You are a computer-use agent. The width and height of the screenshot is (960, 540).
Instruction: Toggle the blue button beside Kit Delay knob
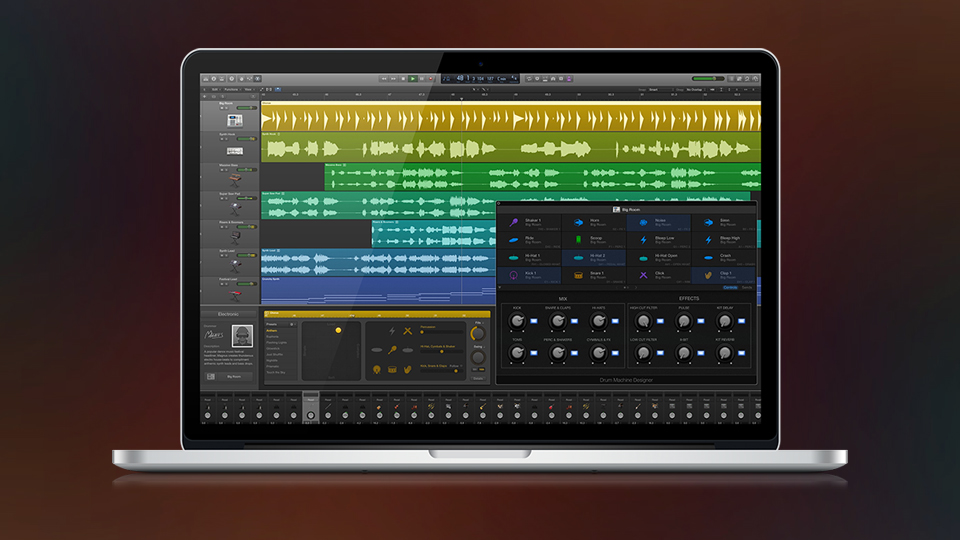pyautogui.click(x=741, y=321)
